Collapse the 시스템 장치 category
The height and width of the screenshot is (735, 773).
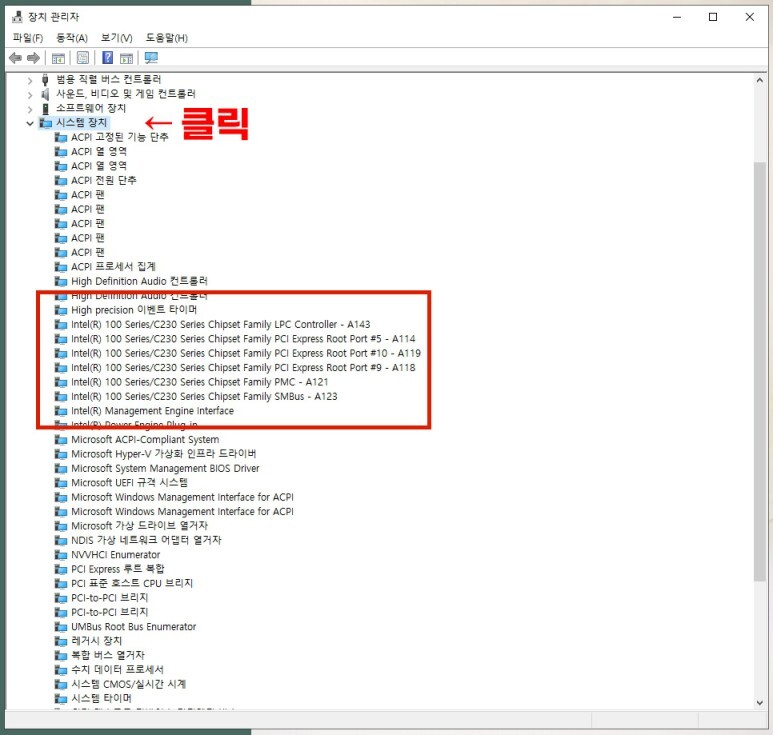30,123
